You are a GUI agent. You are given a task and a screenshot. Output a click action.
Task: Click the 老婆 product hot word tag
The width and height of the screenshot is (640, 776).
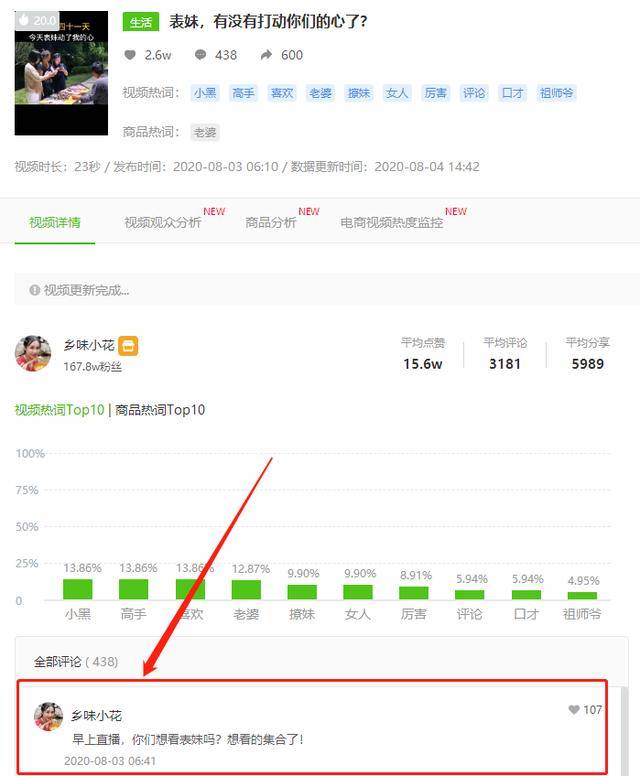click(x=205, y=133)
